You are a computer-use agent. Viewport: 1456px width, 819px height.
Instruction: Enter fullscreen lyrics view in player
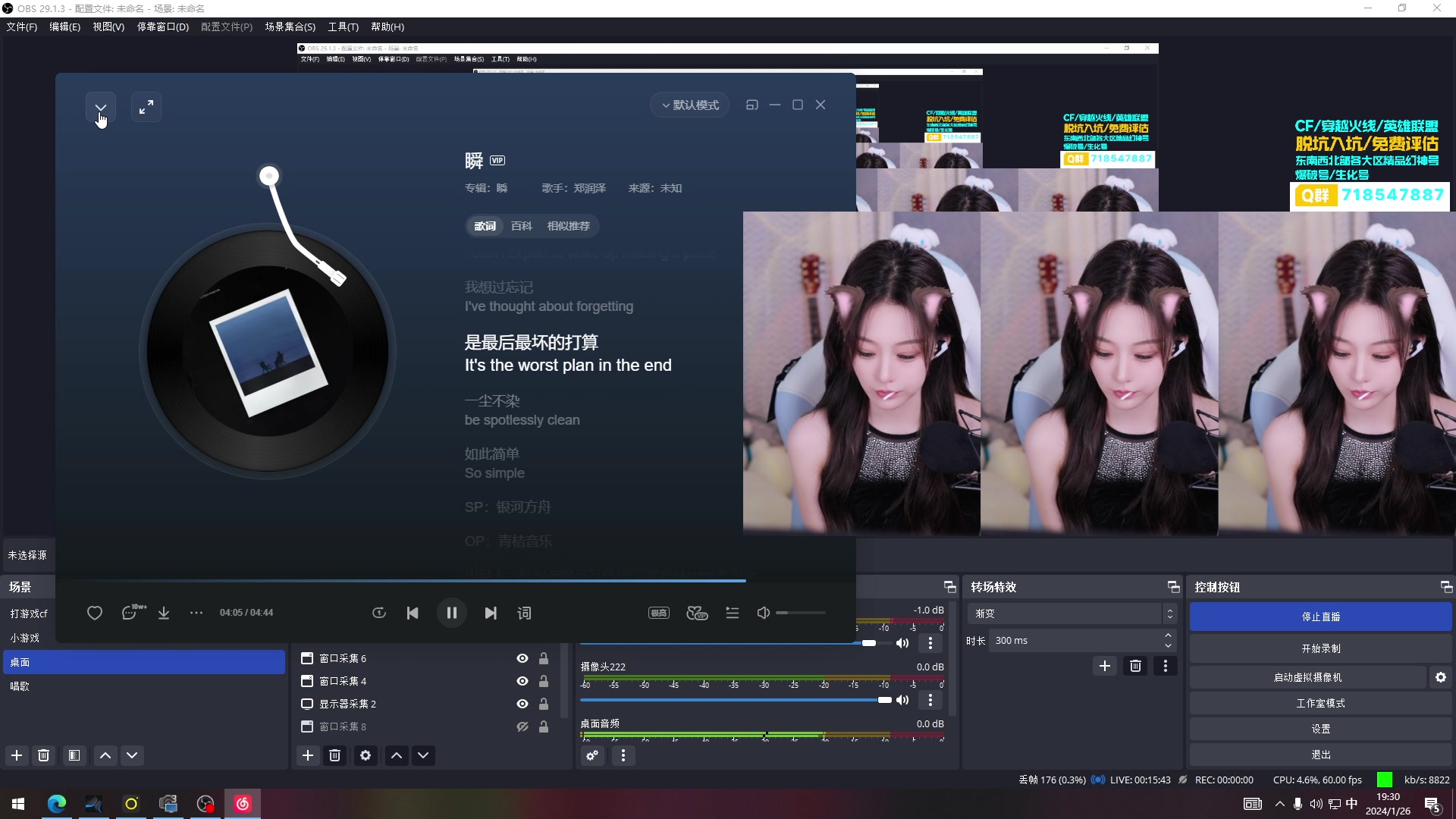click(x=146, y=108)
